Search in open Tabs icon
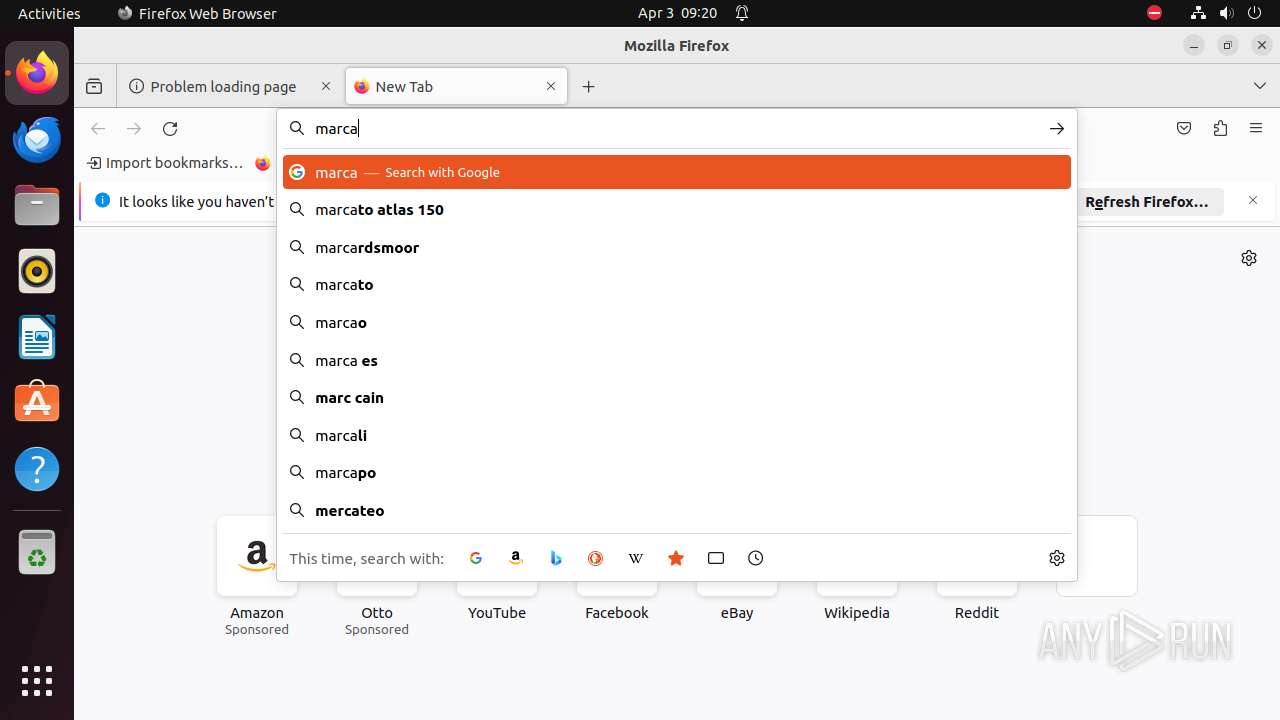The height and width of the screenshot is (720, 1280). tap(716, 558)
